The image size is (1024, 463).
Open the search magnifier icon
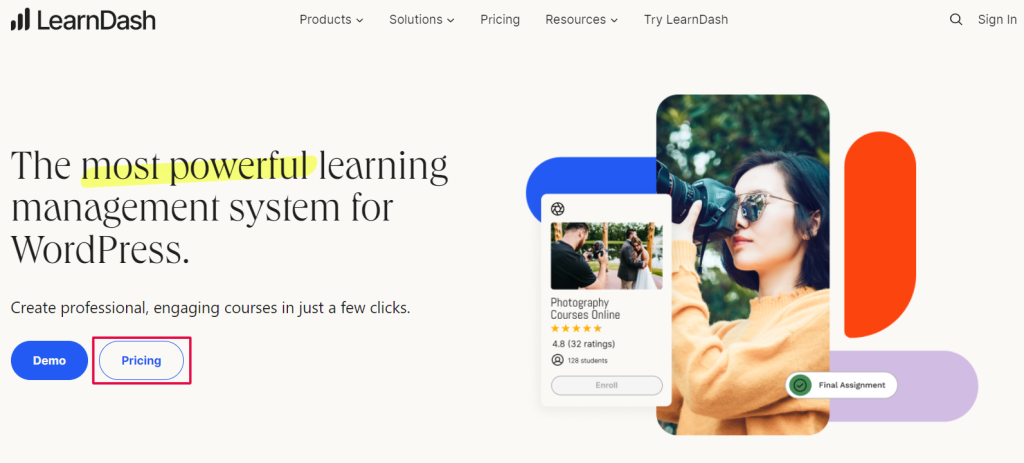click(x=955, y=20)
